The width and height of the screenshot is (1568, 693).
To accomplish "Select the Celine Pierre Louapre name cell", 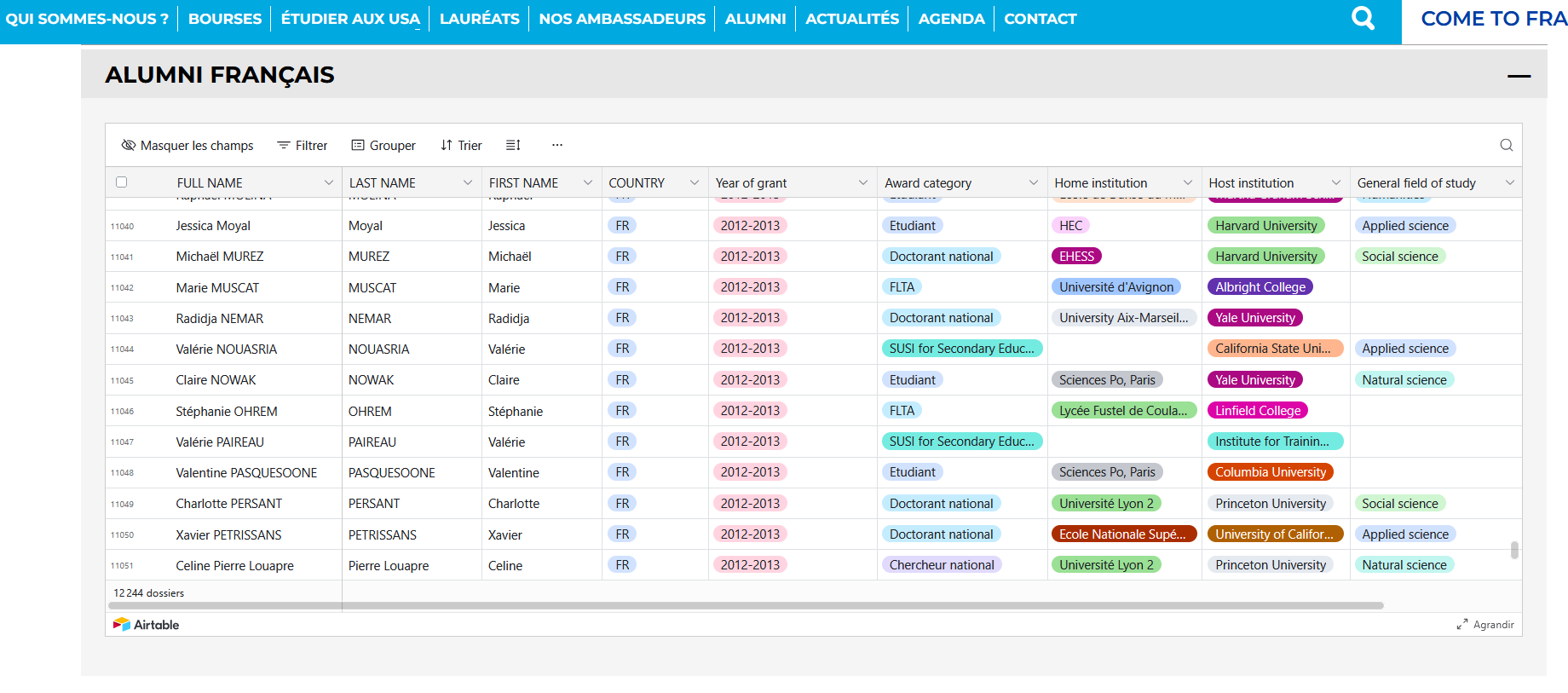I will click(x=235, y=566).
